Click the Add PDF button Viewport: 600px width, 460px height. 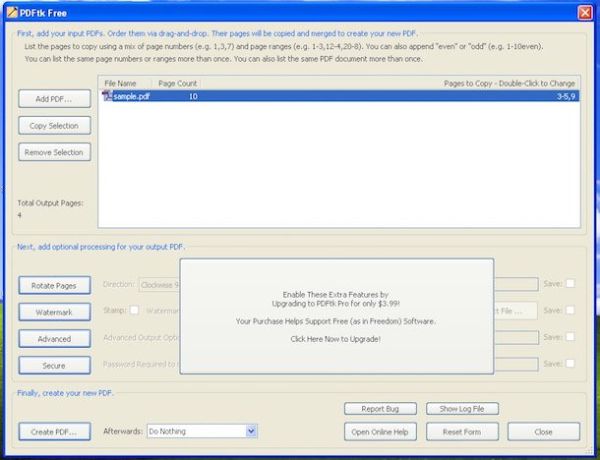click(54, 99)
